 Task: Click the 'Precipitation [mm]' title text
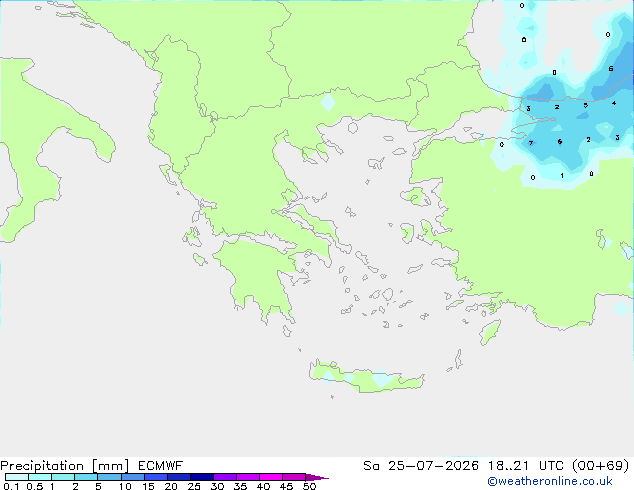[65, 466]
